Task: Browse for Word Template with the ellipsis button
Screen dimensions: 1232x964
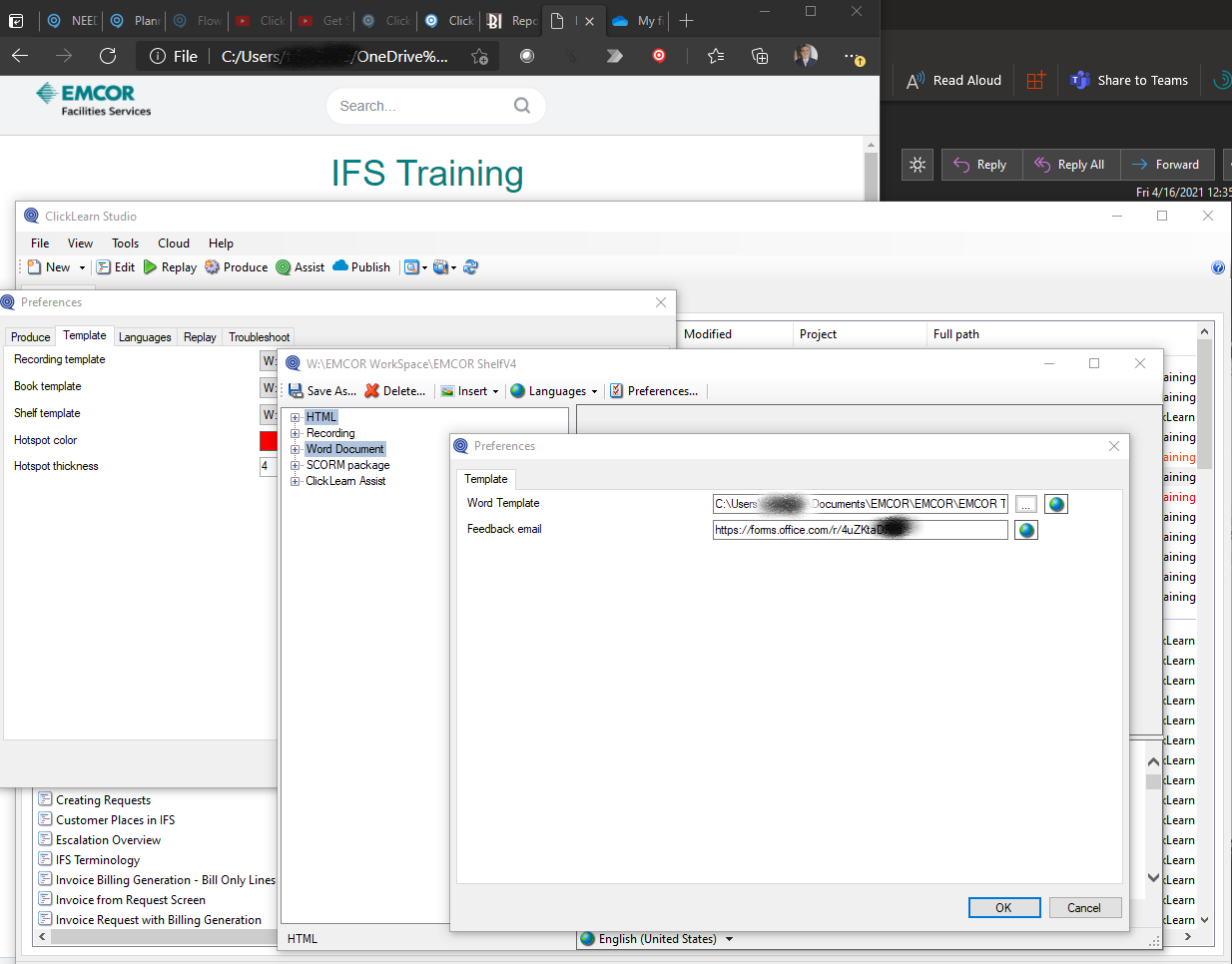Action: pos(1026,504)
